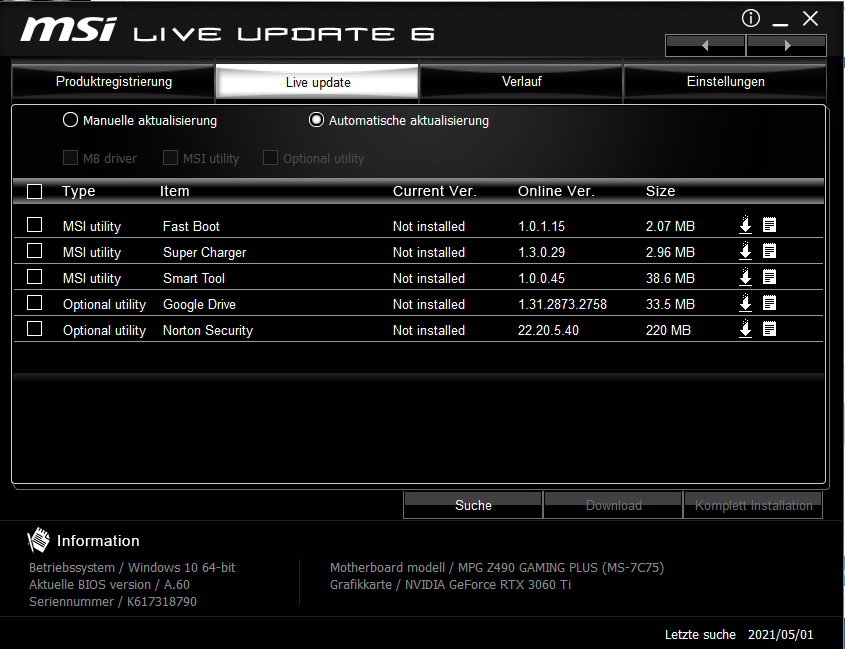Click the Online Ver. column header
The height and width of the screenshot is (649, 845).
[x=556, y=191]
